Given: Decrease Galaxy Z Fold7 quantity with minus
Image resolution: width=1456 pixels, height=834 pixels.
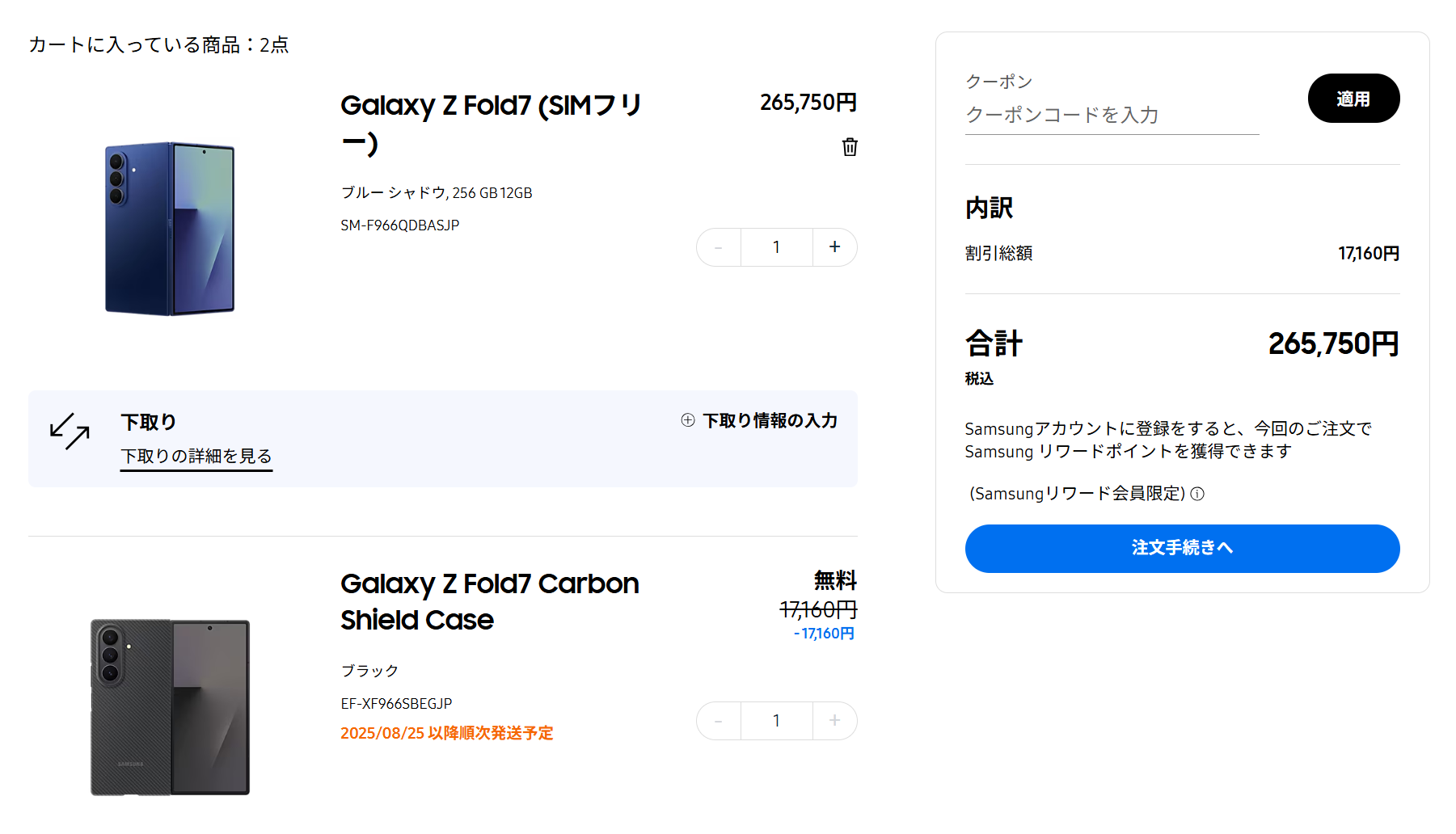Looking at the screenshot, I should tap(719, 247).
